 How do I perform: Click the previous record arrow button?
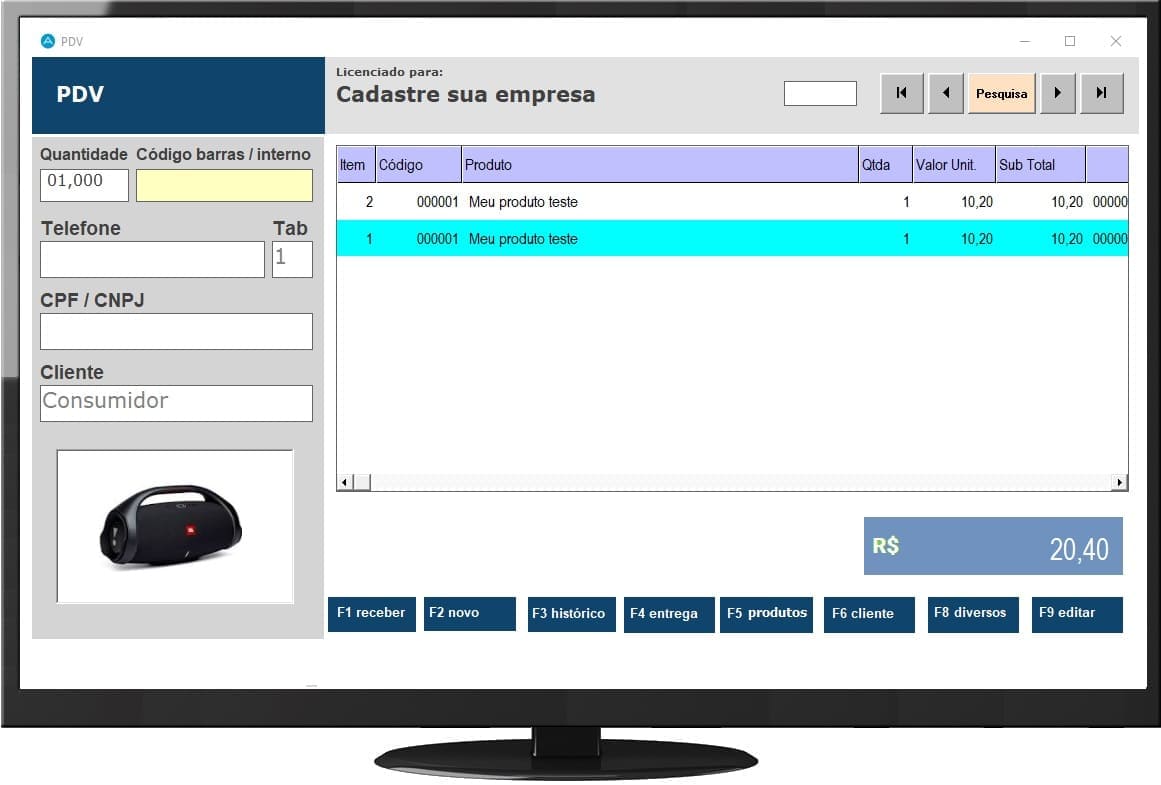point(945,93)
